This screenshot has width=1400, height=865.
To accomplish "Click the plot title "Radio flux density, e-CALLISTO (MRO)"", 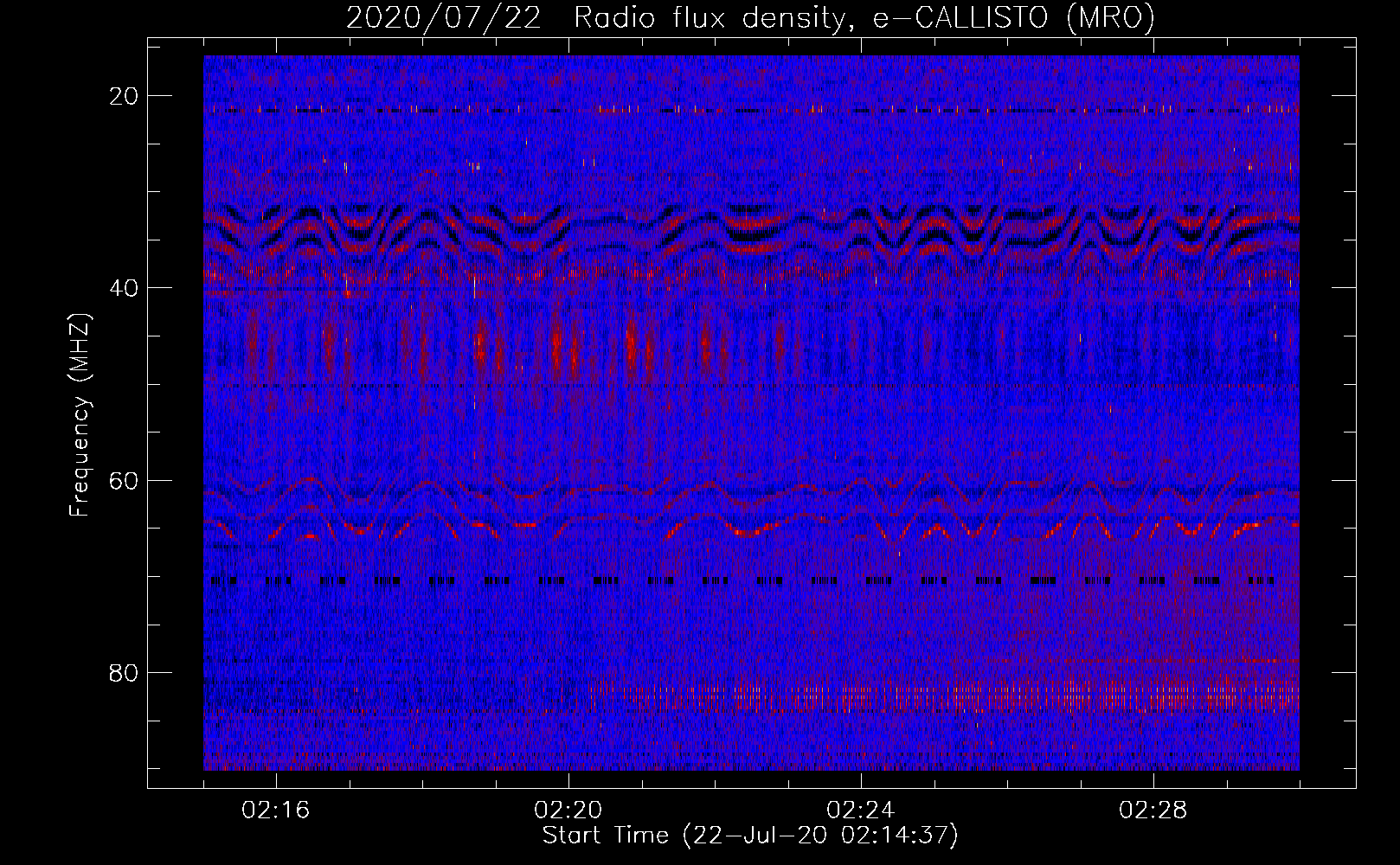I will tap(864, 18).
